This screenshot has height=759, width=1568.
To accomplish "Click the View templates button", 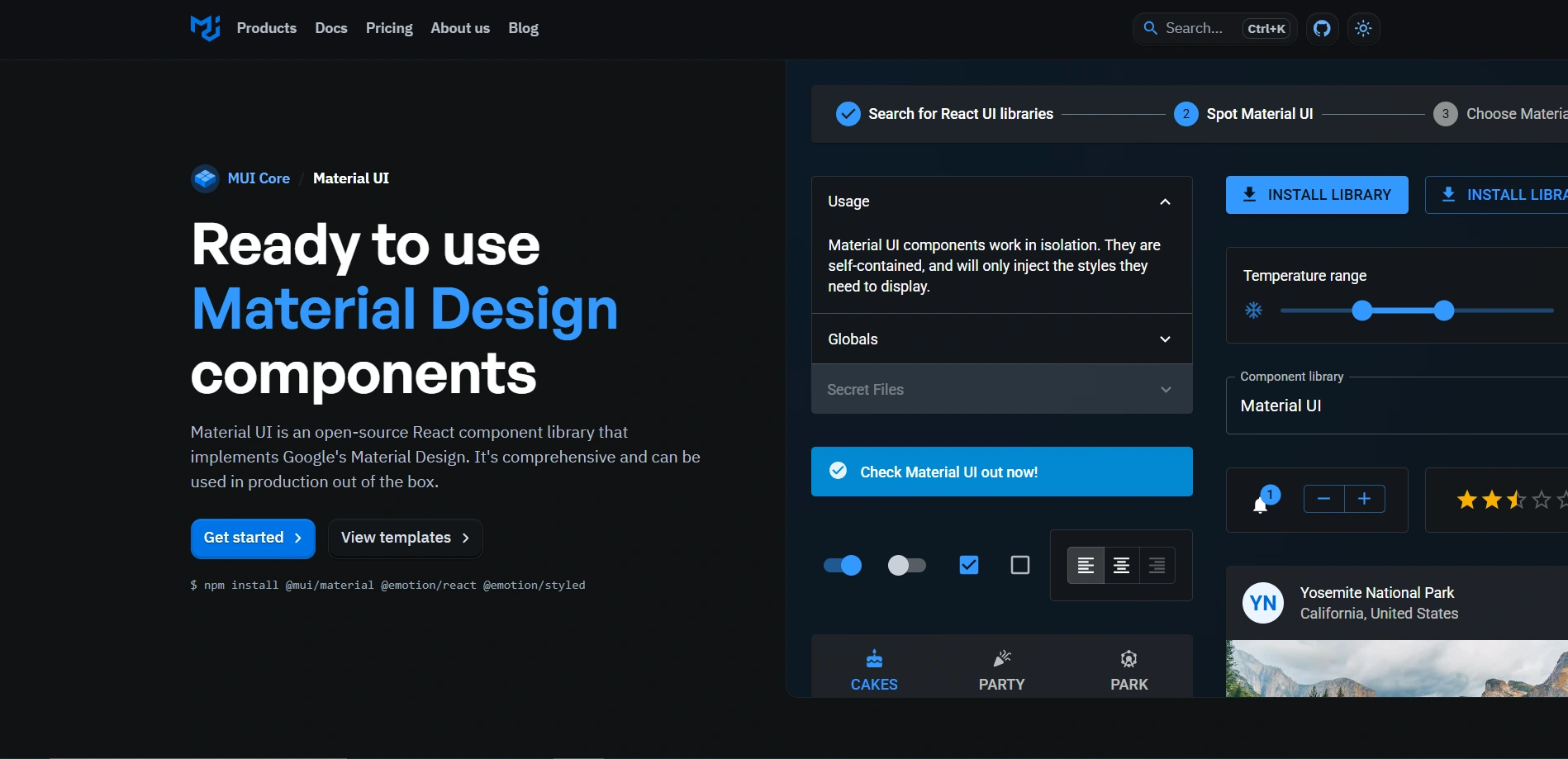I will (x=405, y=538).
